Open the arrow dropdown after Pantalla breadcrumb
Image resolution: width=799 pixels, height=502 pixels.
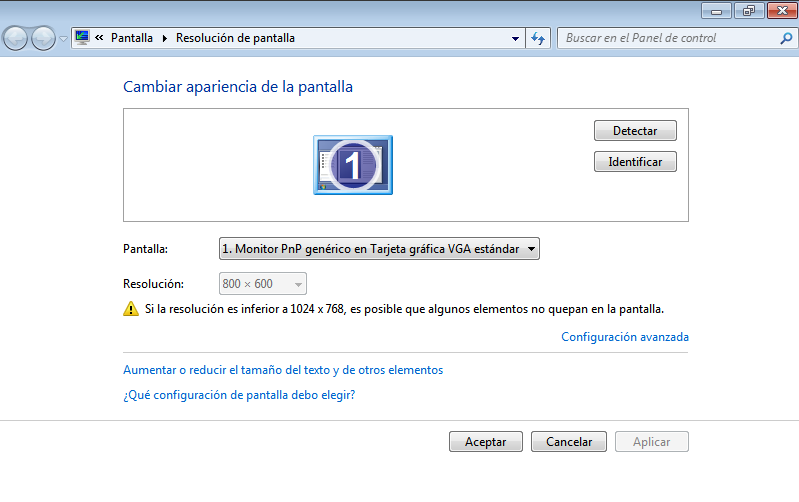click(x=165, y=38)
